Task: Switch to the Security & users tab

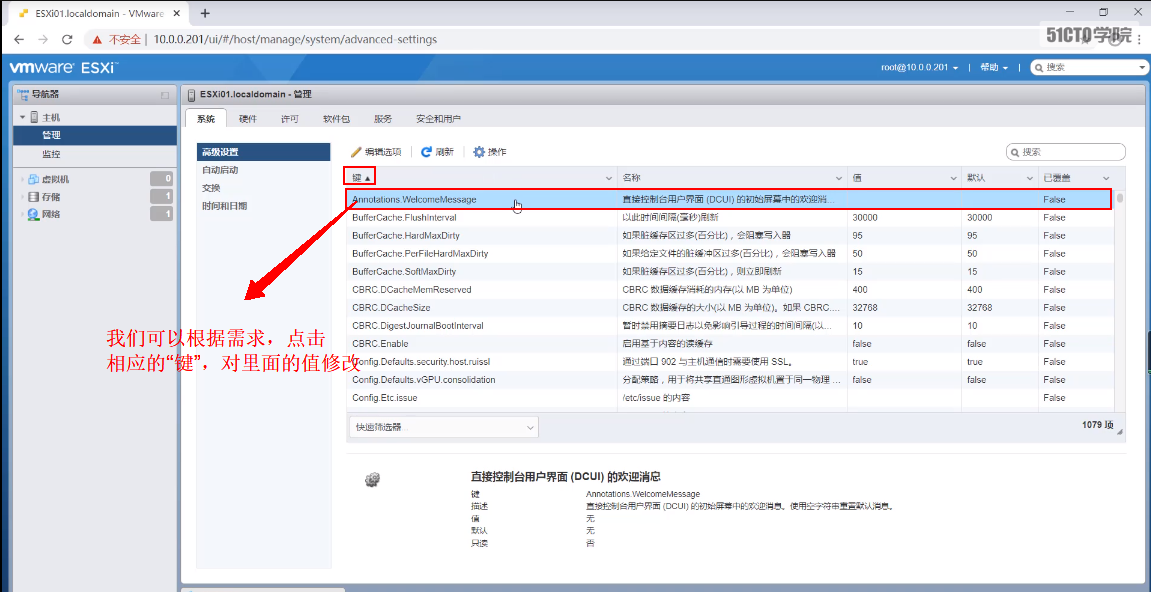Action: 438,119
